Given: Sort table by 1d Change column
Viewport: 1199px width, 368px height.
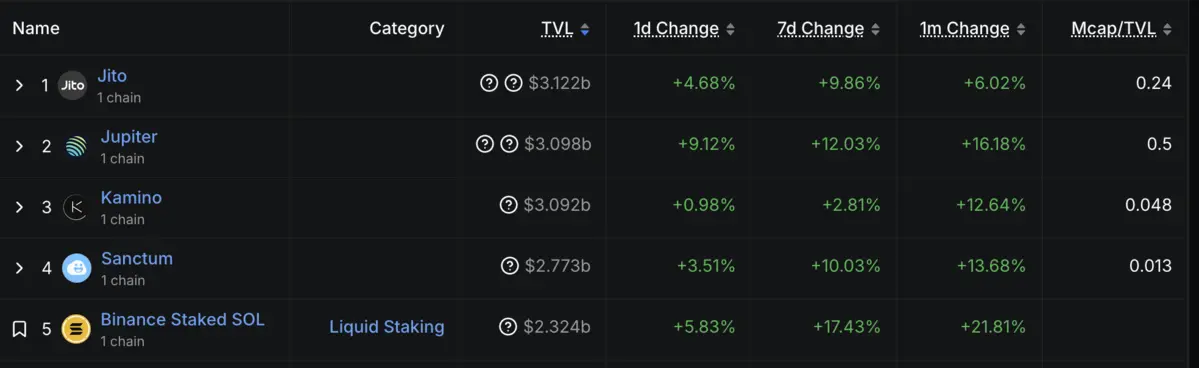Looking at the screenshot, I should coord(684,29).
